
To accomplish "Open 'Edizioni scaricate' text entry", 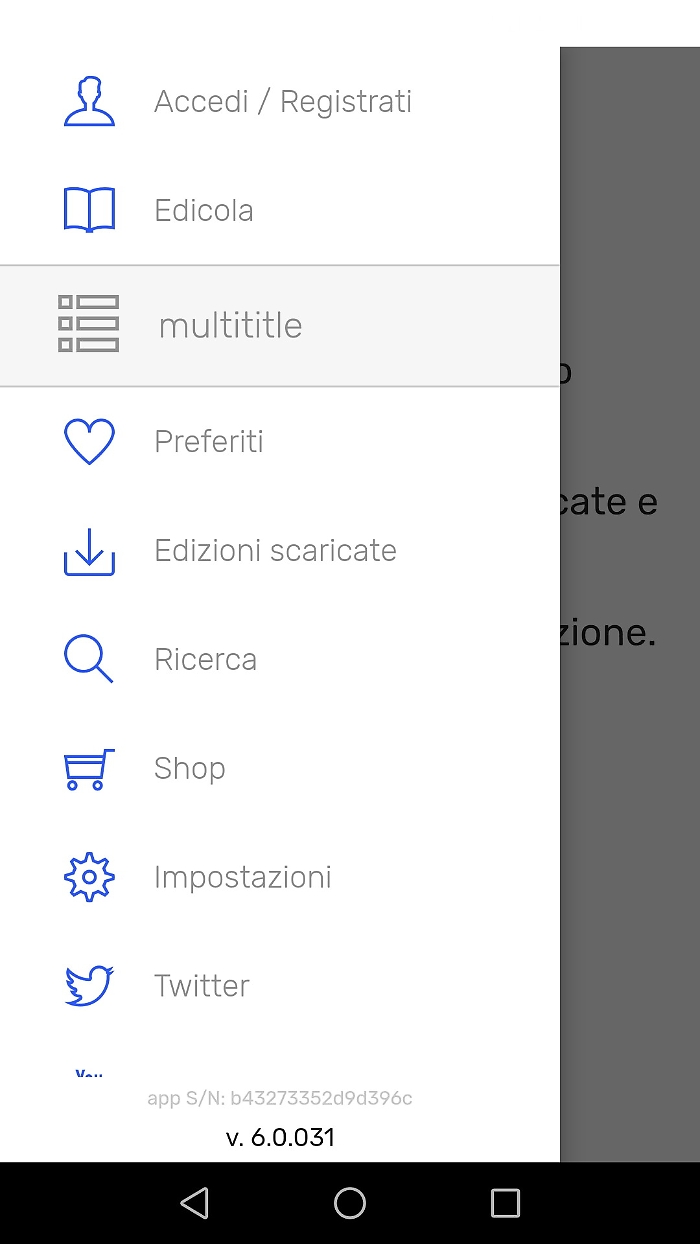I will (275, 551).
